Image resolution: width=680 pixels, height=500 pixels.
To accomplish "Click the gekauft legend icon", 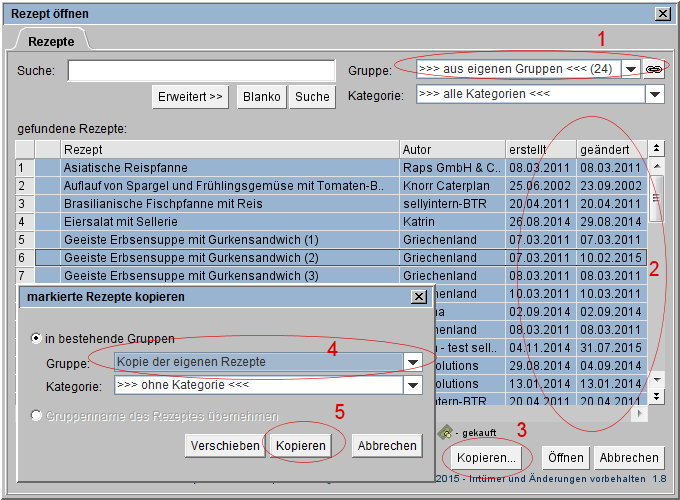I will (445, 432).
